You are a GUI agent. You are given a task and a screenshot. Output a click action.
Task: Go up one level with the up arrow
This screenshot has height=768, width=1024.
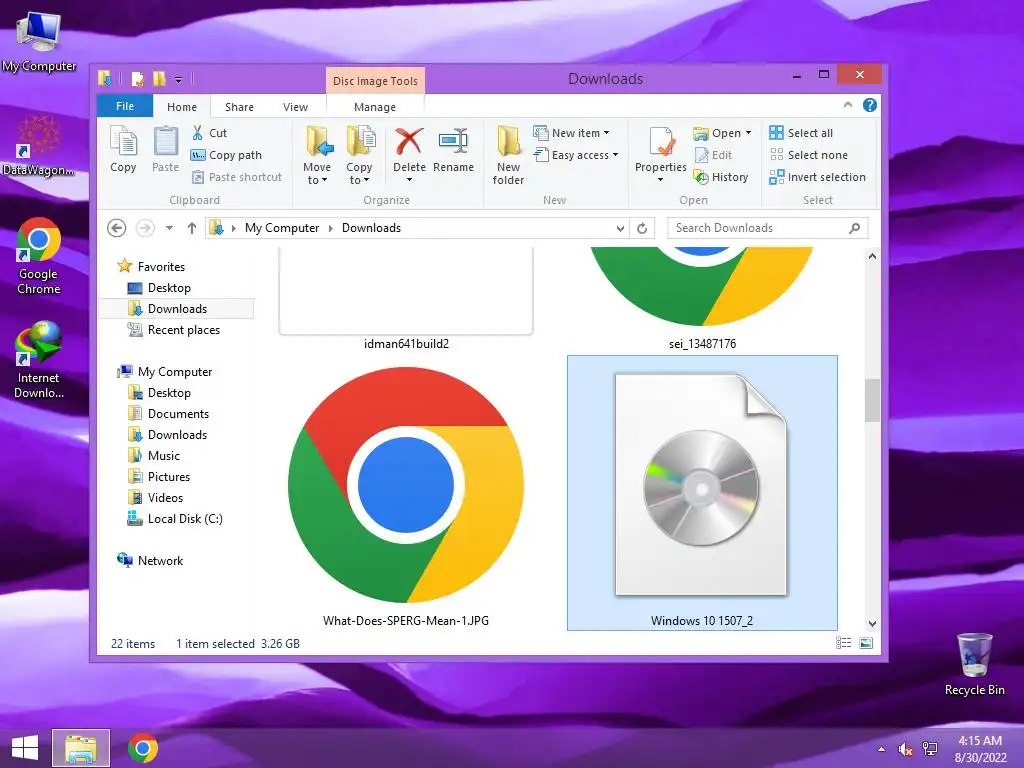click(x=191, y=228)
